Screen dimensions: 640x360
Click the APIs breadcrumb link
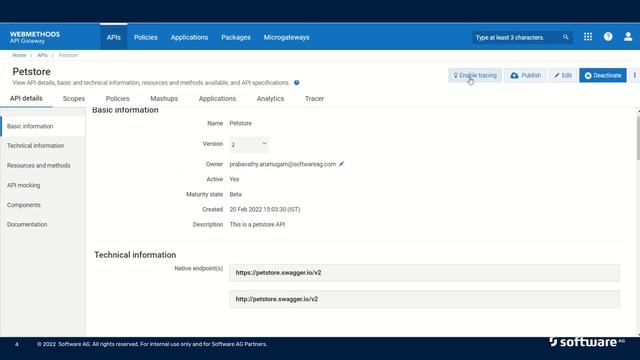click(42, 55)
